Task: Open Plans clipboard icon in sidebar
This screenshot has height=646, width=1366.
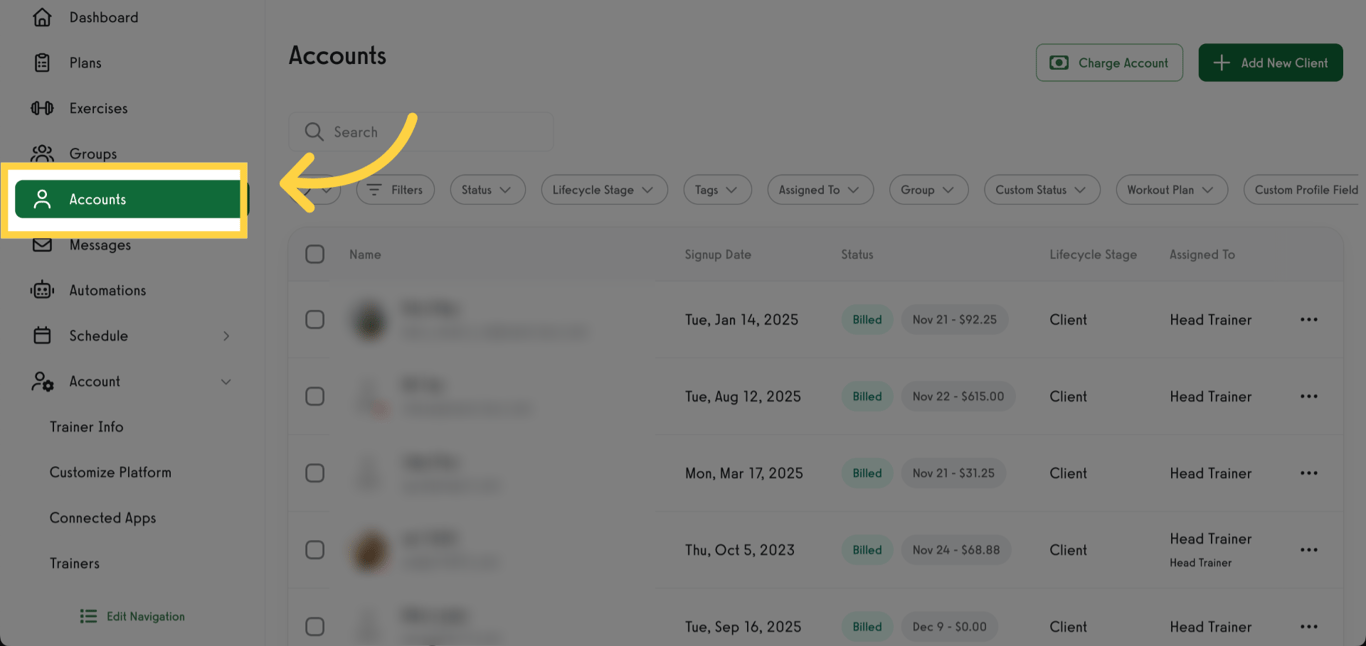Action: click(x=42, y=63)
